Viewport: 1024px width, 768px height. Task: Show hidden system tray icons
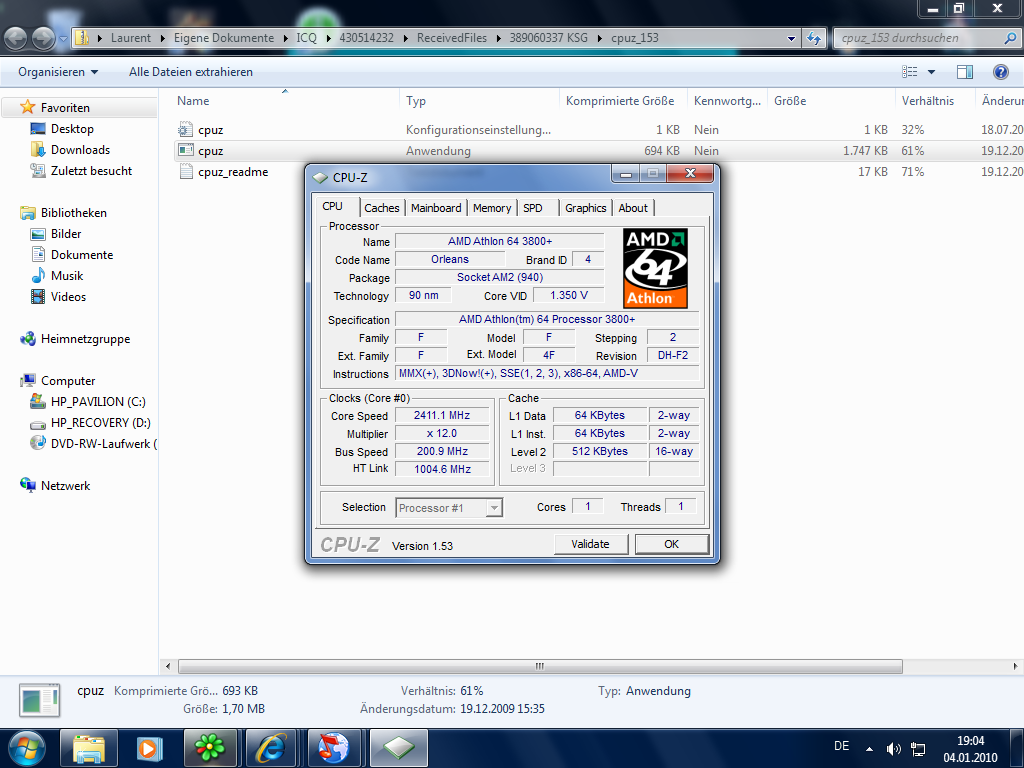(869, 748)
